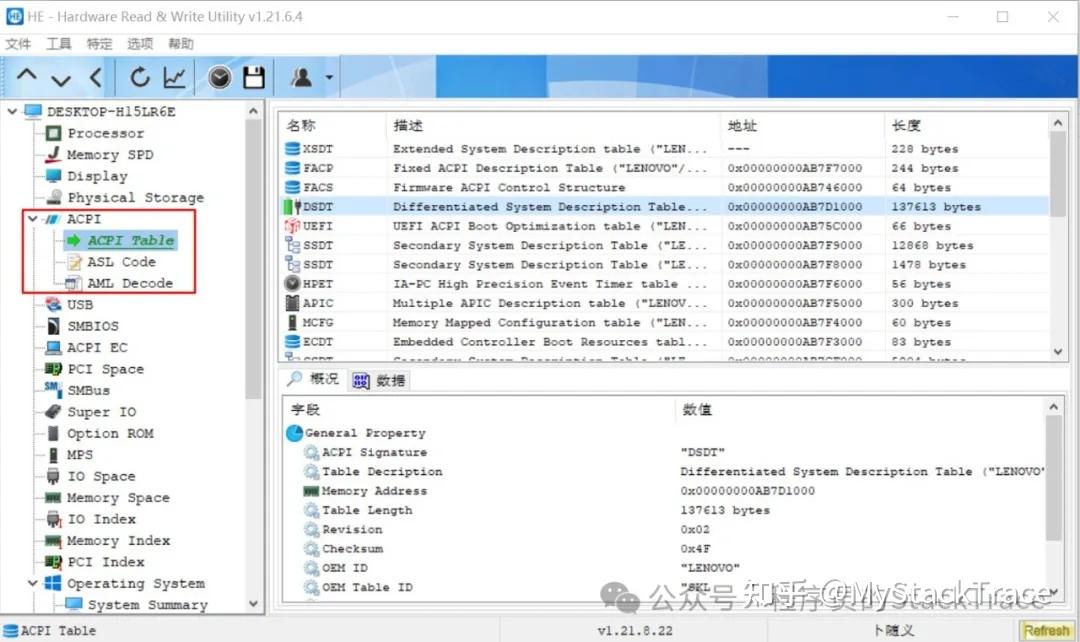The width and height of the screenshot is (1080, 642).
Task: Click the FACP table row icon
Action: click(292, 168)
